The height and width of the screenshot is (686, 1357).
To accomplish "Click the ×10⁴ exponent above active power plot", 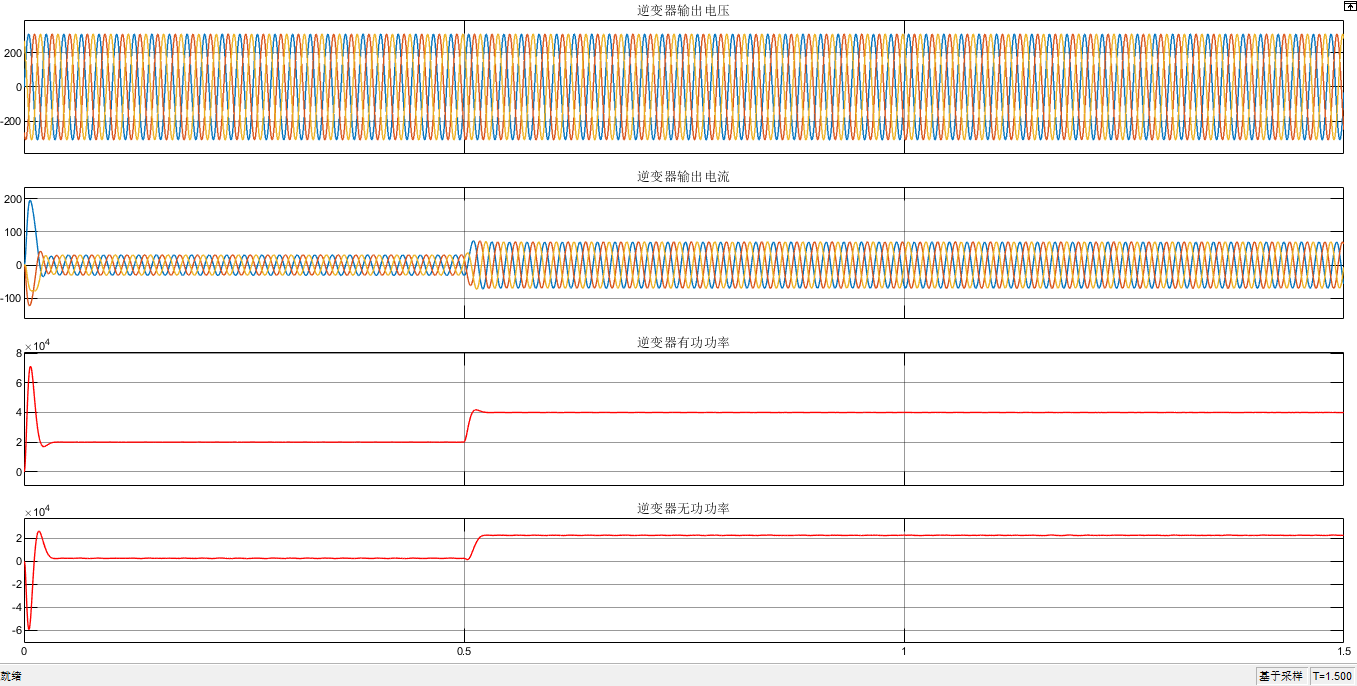I will pos(37,346).
